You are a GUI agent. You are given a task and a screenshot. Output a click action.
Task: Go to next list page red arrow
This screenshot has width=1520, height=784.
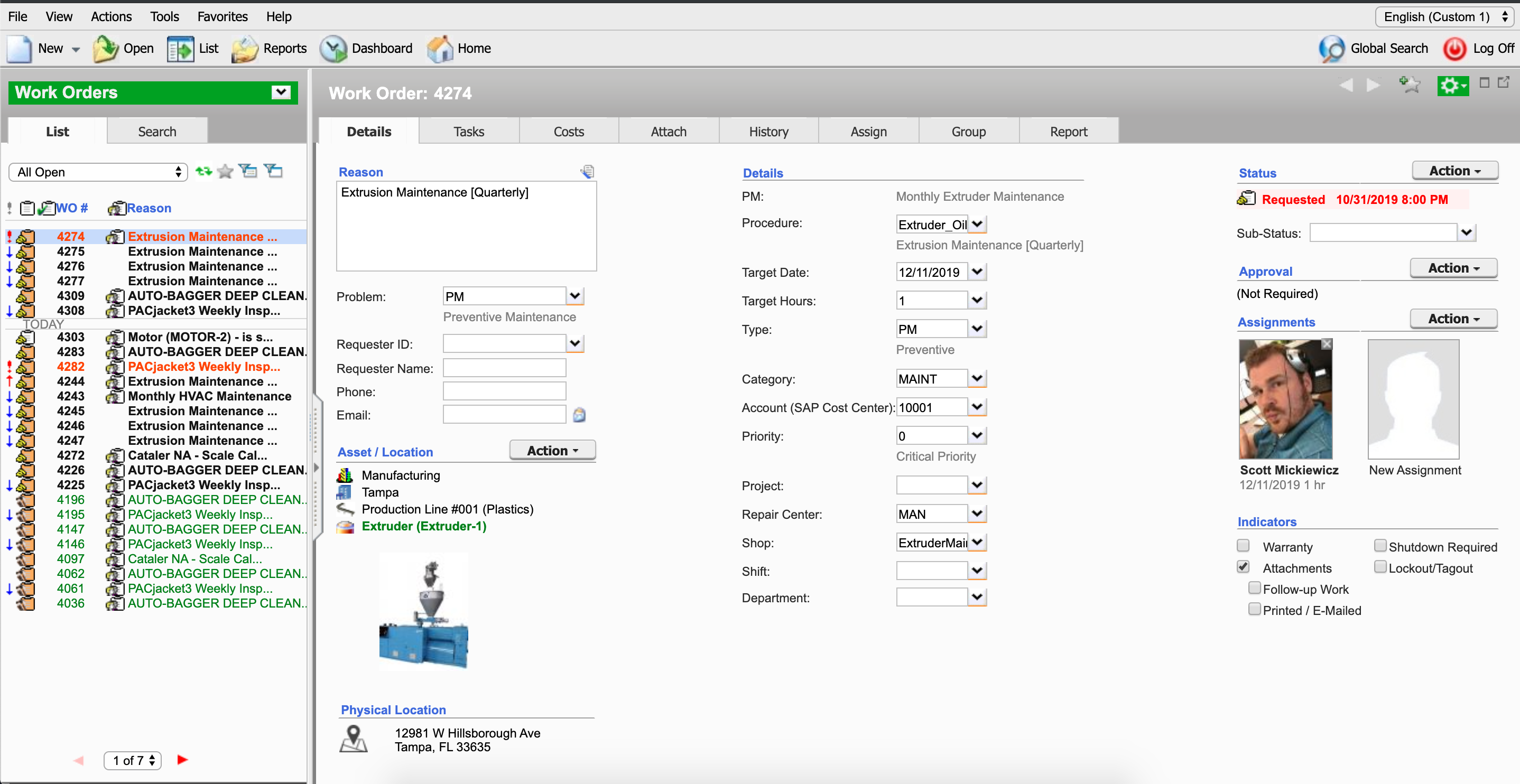[182, 760]
